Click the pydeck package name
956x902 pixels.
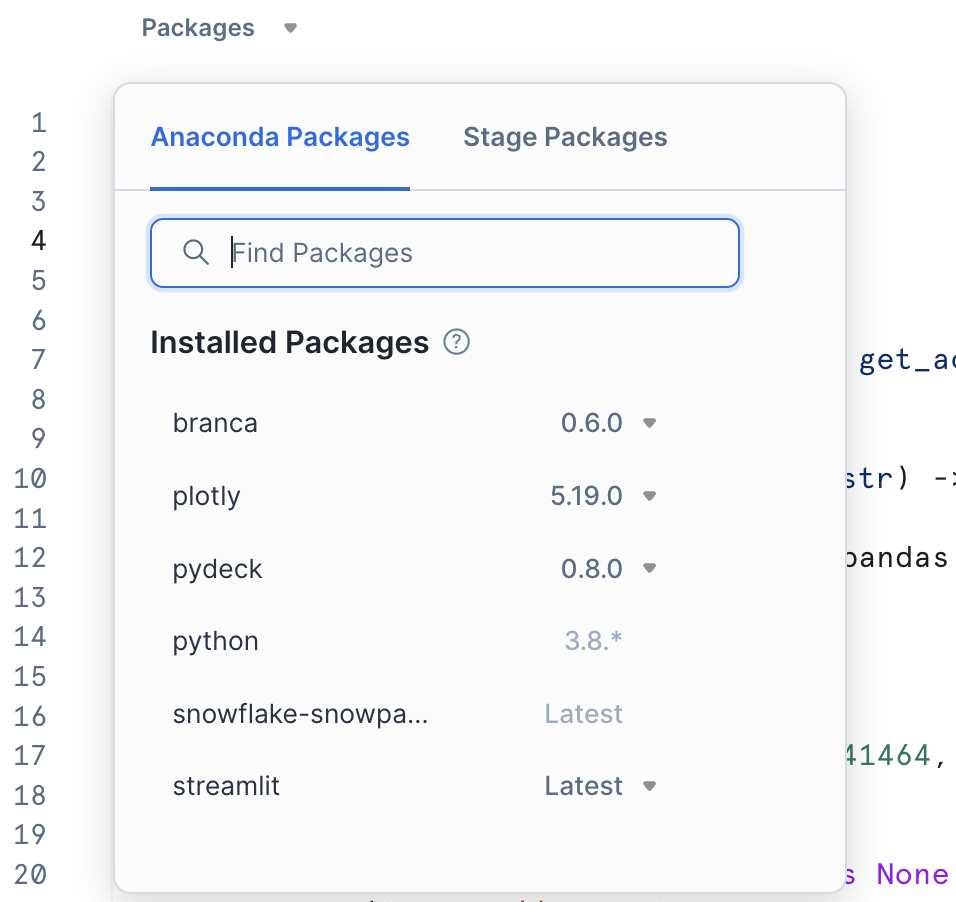[x=217, y=569]
